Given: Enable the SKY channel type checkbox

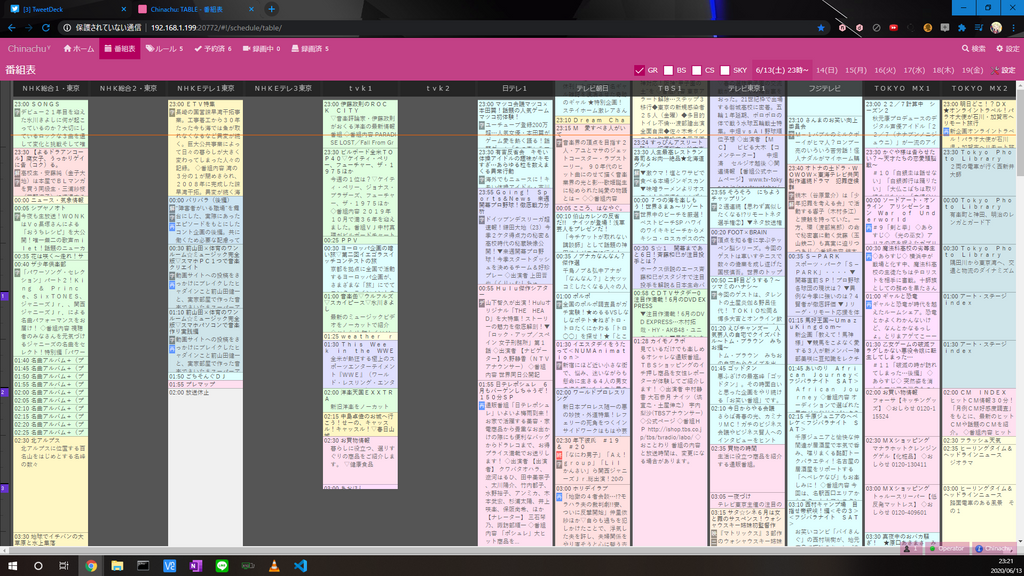Looking at the screenshot, I should coord(725,71).
